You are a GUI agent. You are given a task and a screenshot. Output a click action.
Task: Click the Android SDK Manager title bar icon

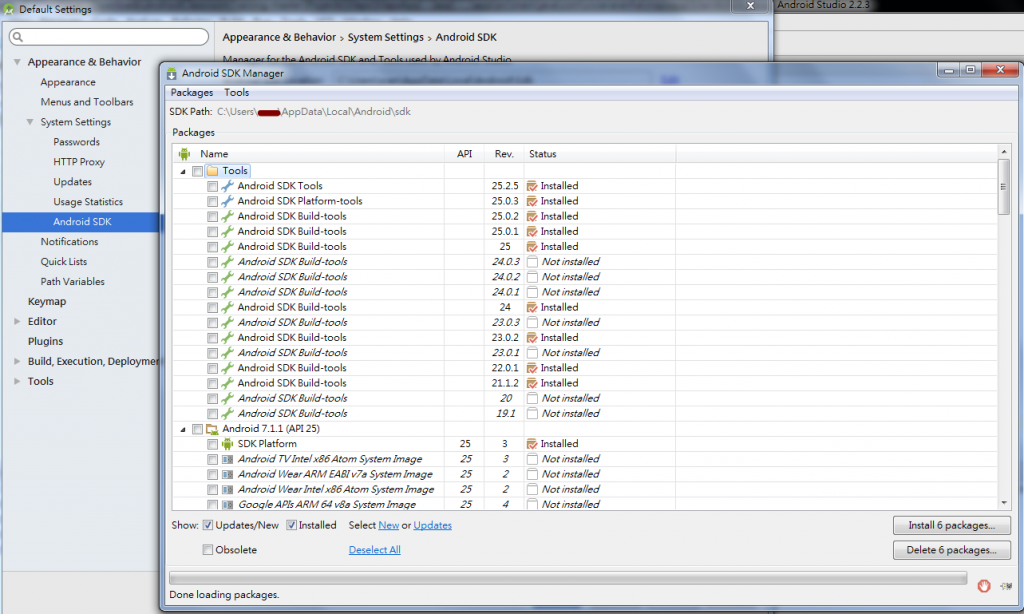coord(171,73)
